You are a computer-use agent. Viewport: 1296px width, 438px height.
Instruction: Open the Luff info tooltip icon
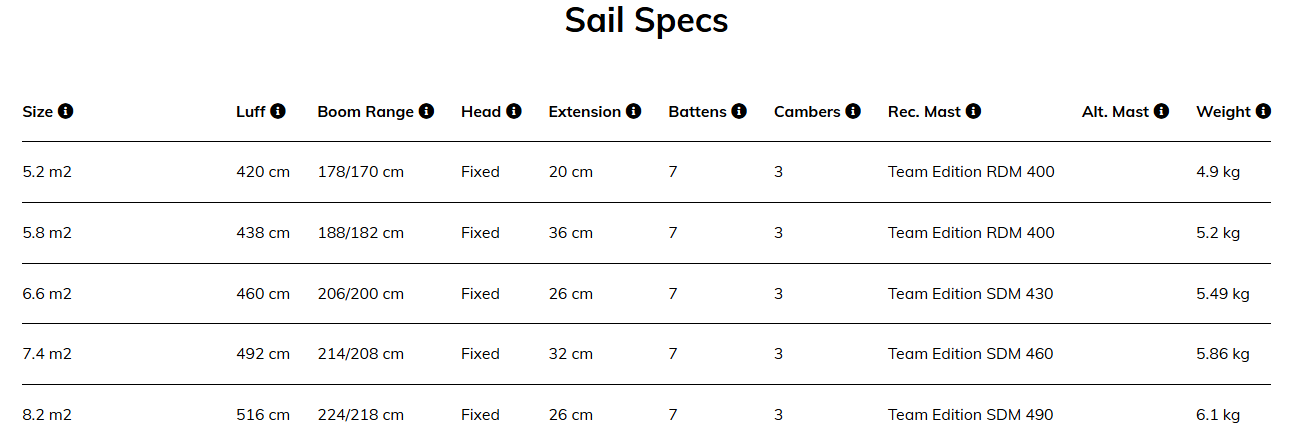click(x=278, y=111)
